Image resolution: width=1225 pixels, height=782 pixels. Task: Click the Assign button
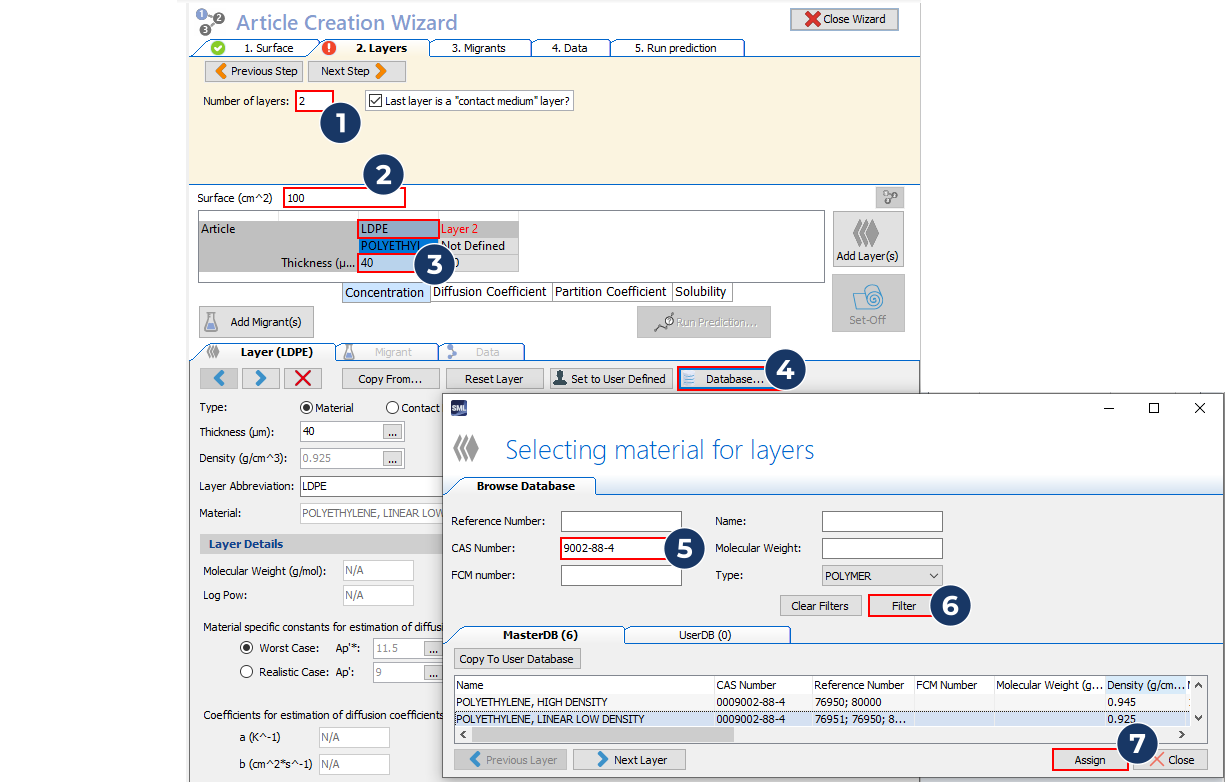[x=1089, y=760]
